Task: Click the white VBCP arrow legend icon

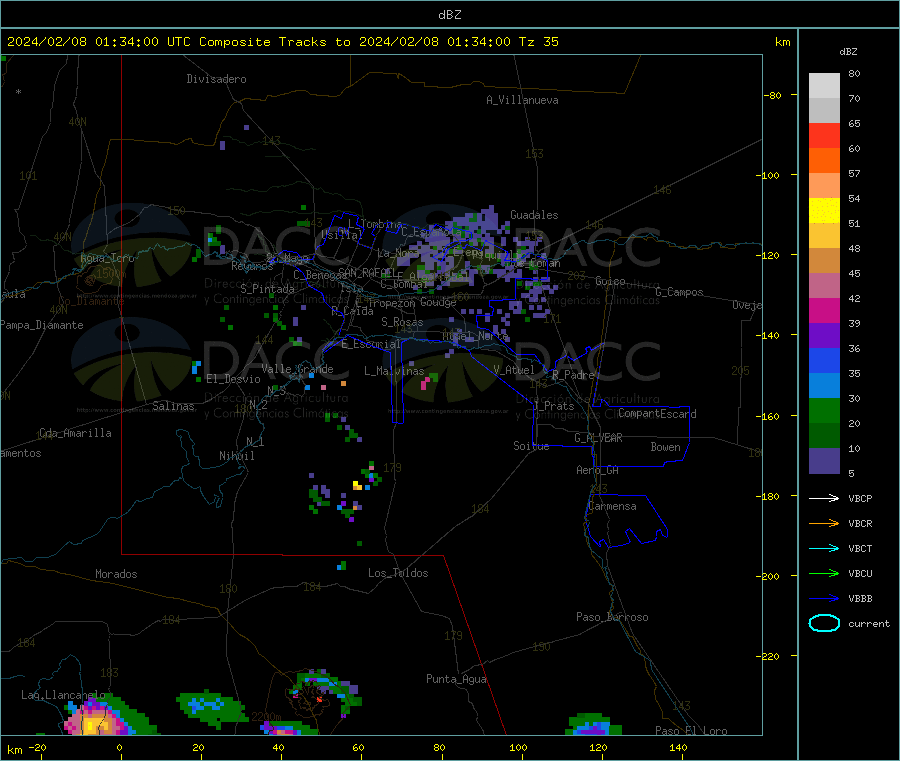Action: click(824, 498)
